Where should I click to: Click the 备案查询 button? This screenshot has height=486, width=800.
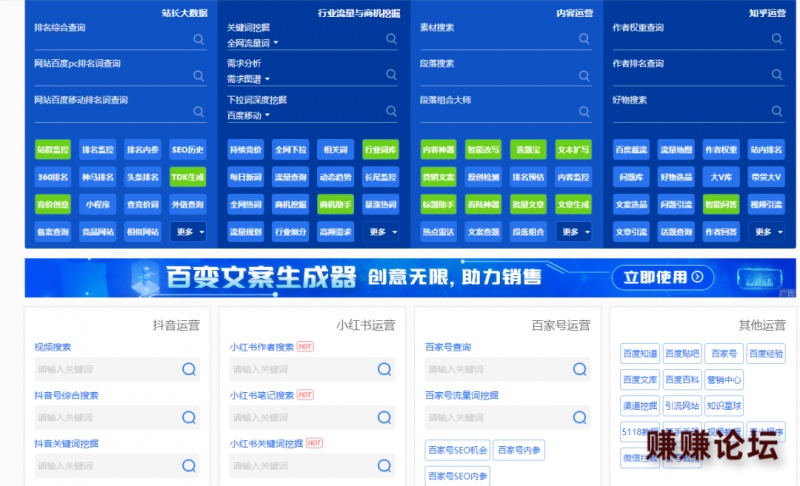pos(53,232)
